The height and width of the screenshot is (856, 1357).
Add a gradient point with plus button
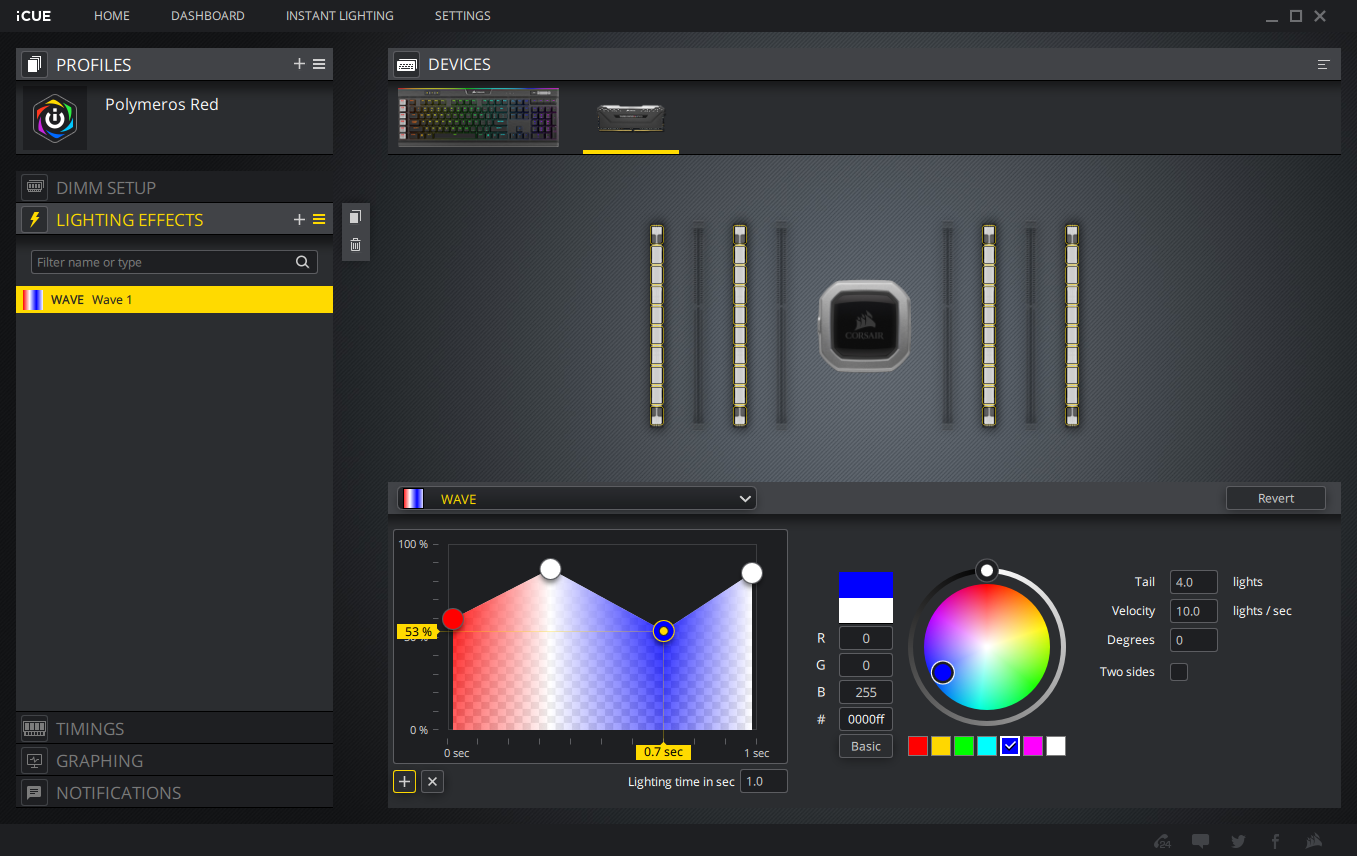coord(404,782)
